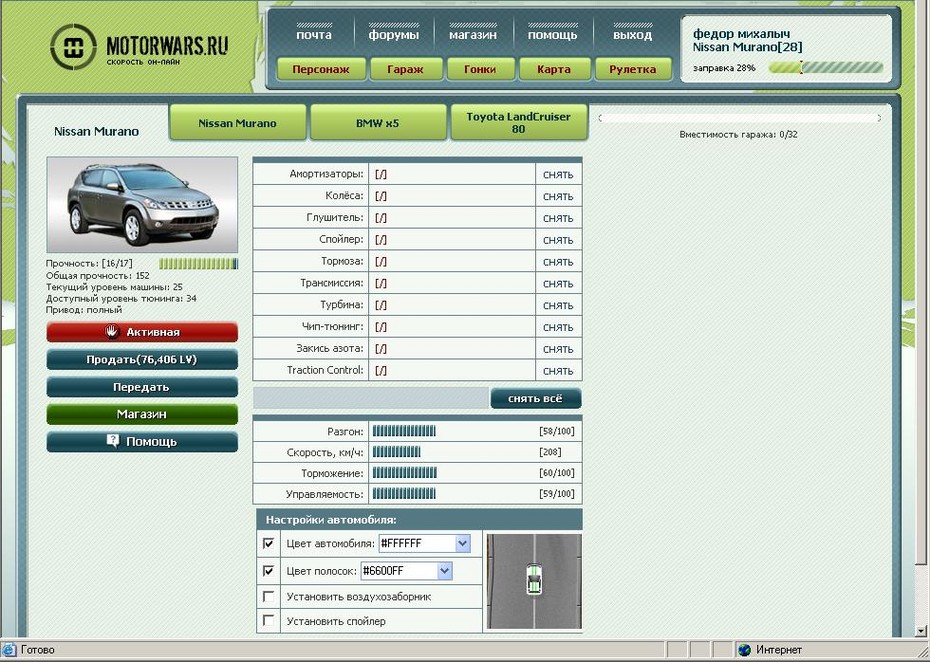Click снять всё button
Screen dimensions: 930x662
[536, 399]
